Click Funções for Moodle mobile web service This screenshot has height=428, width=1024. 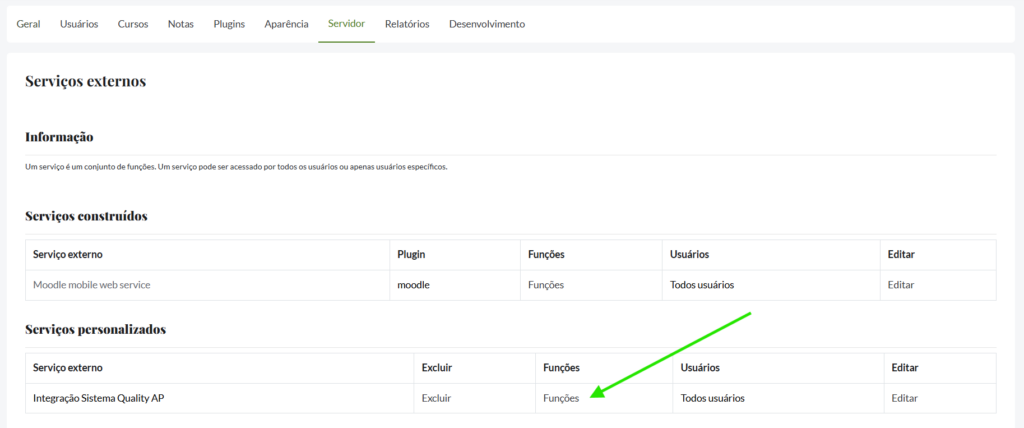(x=545, y=285)
